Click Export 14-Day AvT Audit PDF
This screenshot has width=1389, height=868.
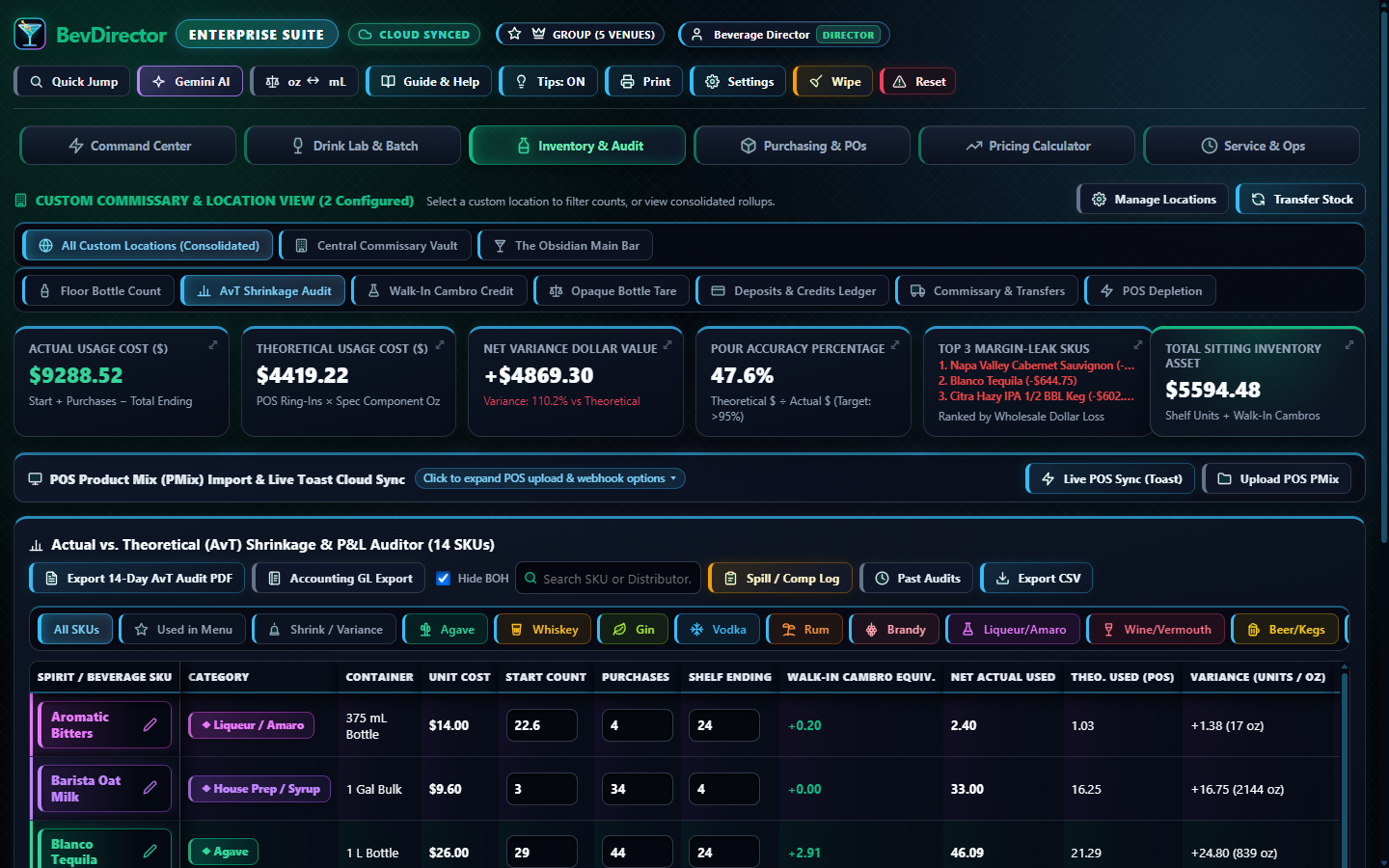coord(138,579)
